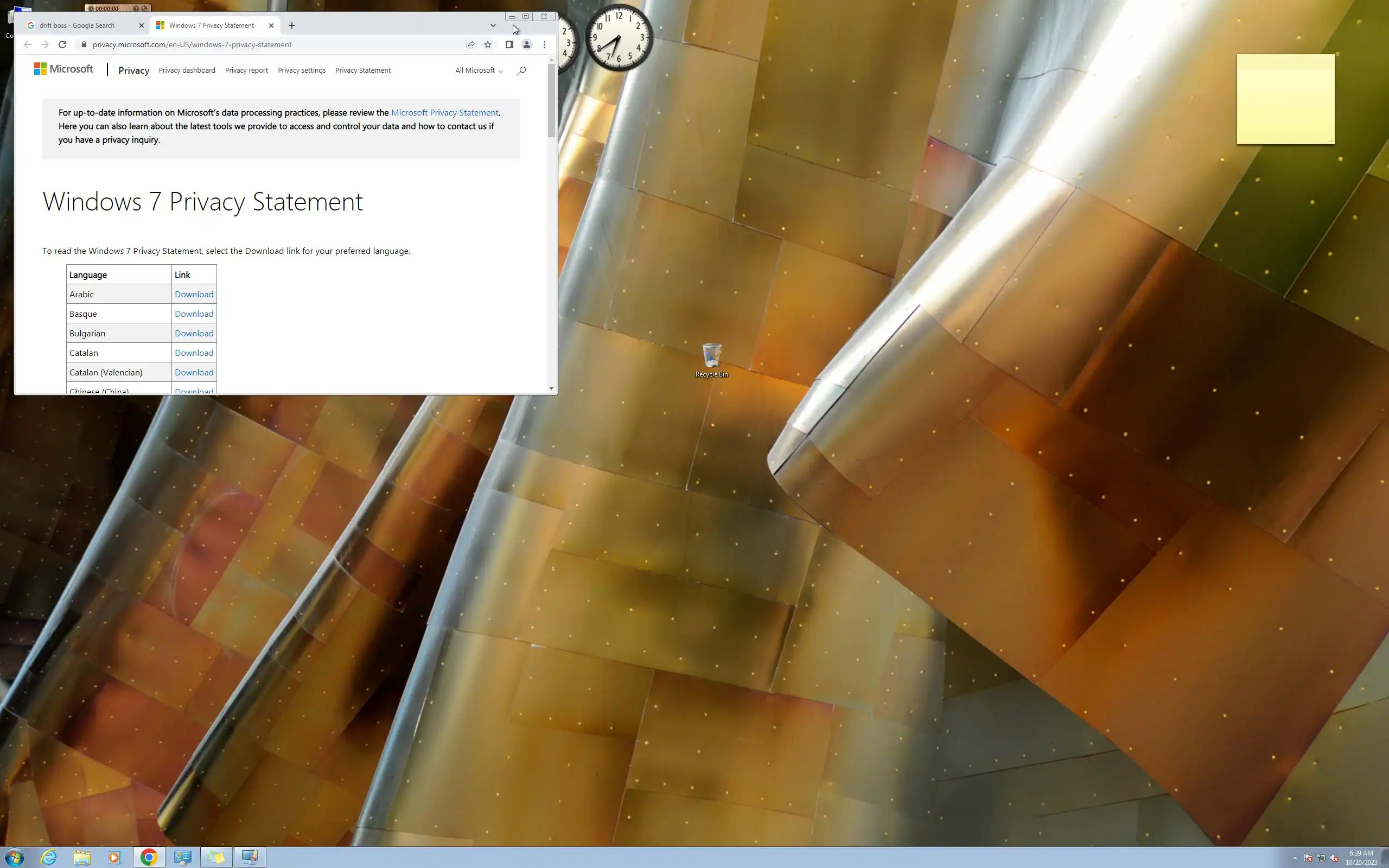This screenshot has height=868, width=1389.
Task: Open the tab search chevron
Action: pos(493,25)
